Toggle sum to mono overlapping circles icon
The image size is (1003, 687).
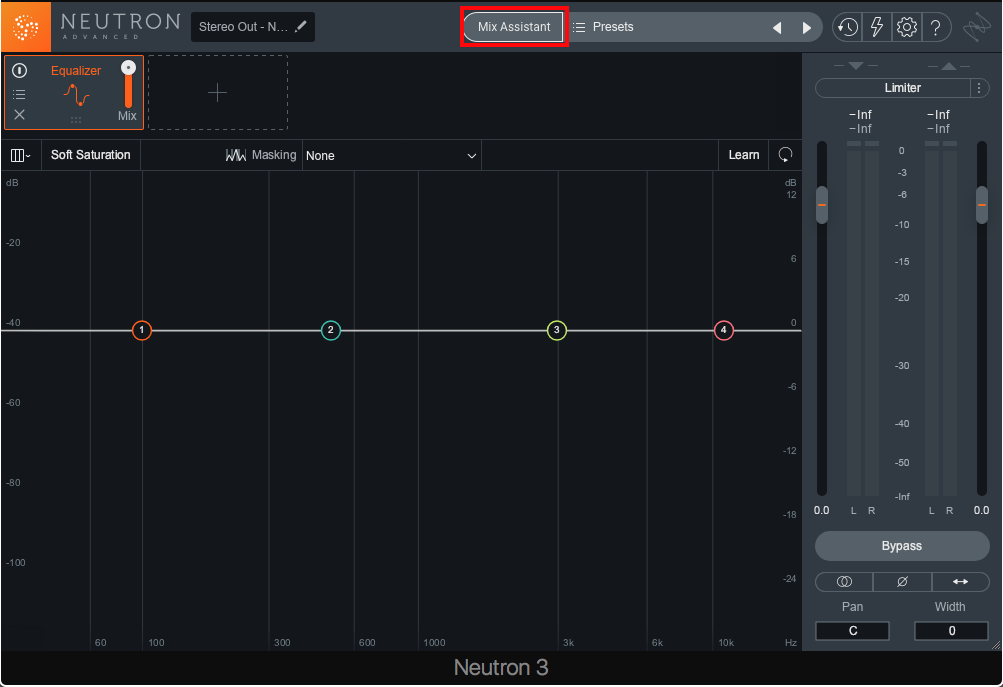point(844,581)
